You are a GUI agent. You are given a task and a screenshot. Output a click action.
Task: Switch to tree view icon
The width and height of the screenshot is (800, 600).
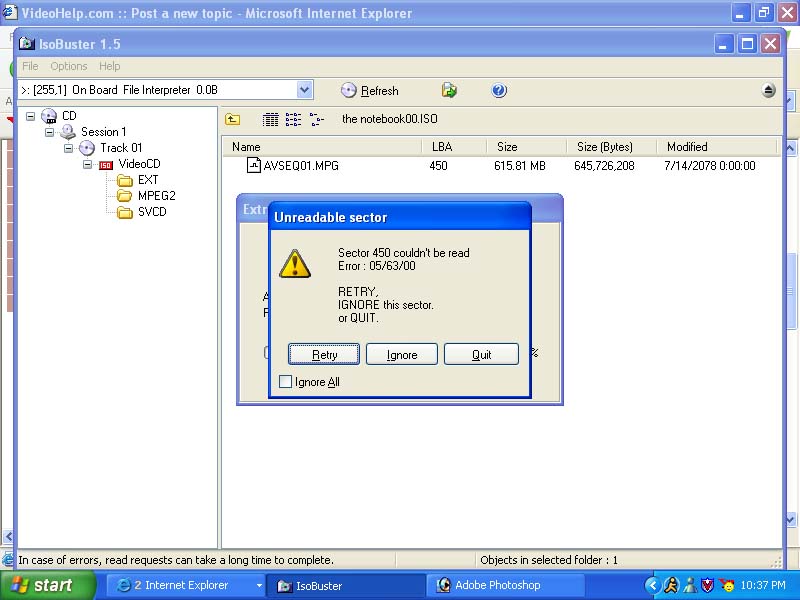[316, 119]
